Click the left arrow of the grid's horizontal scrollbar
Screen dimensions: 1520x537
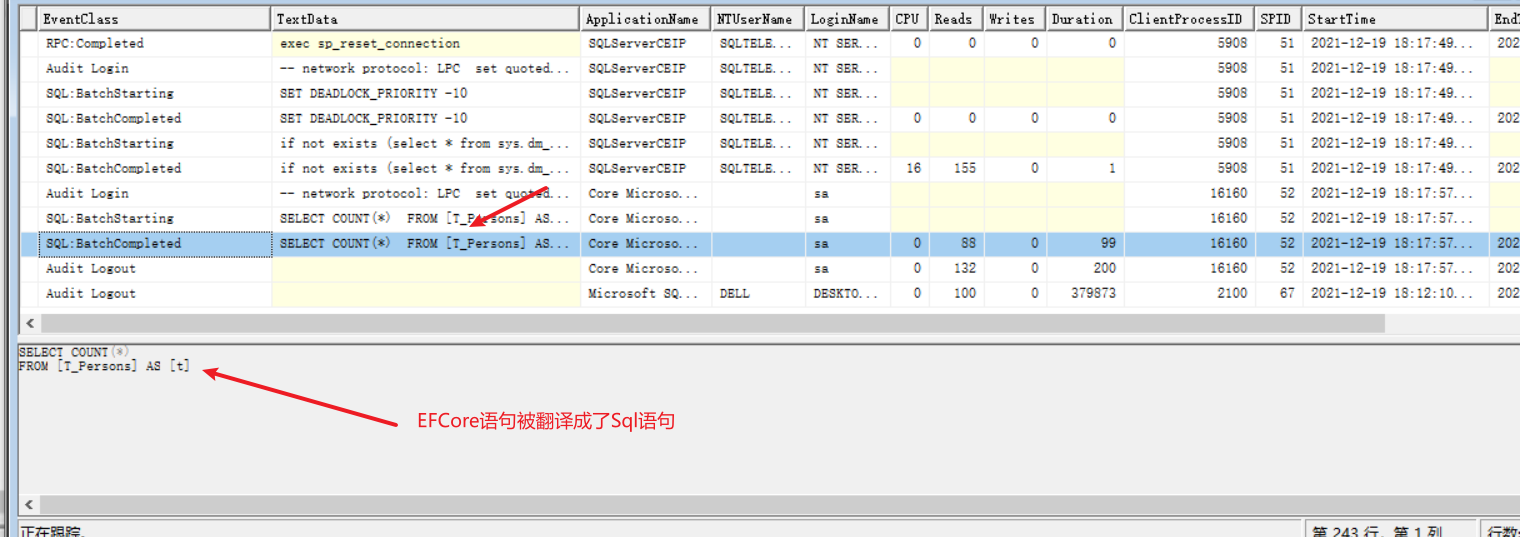[x=30, y=323]
